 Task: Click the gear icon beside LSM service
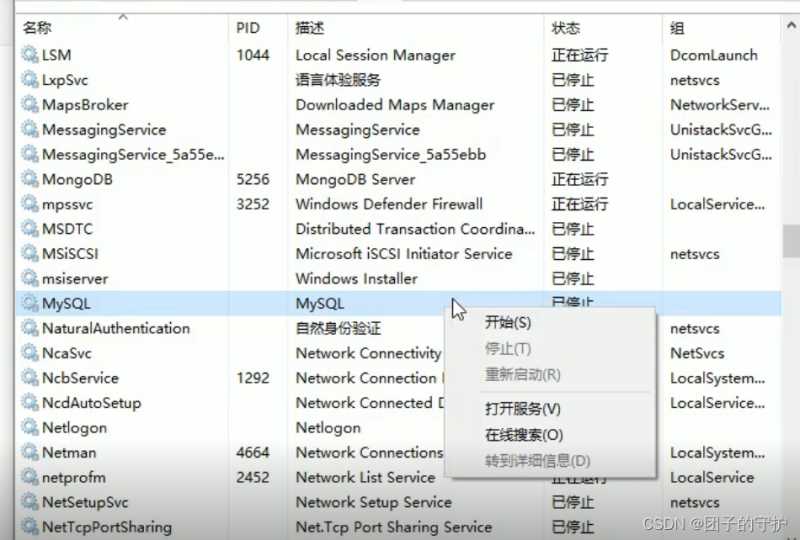[30, 54]
